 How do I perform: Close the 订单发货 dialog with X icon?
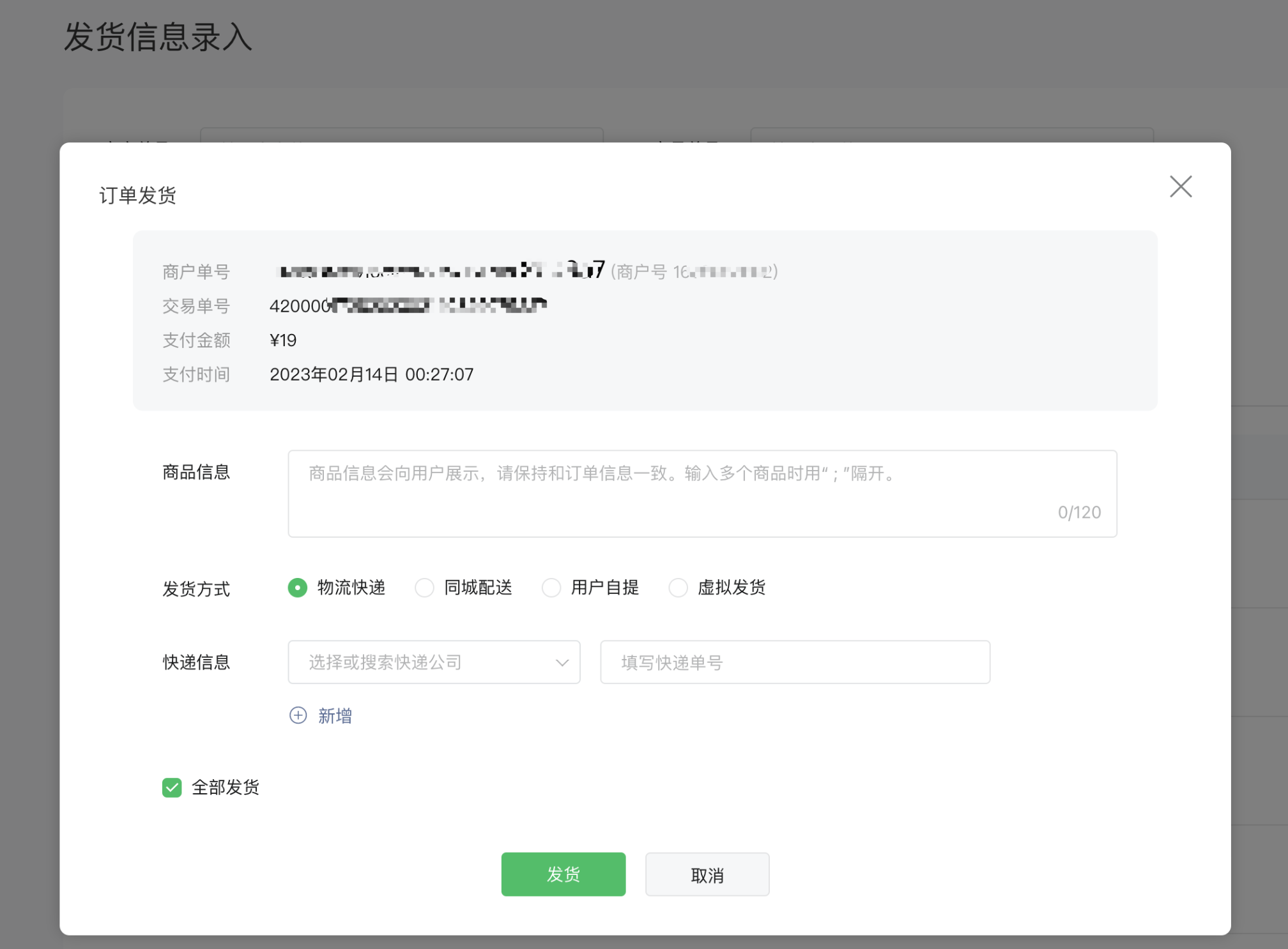pos(1180,186)
